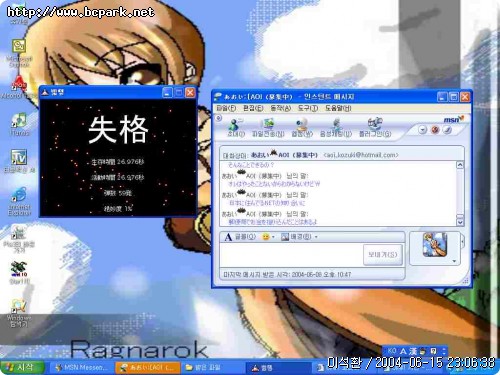
Task: Click the msn logo in messenger window
Action: (x=454, y=119)
